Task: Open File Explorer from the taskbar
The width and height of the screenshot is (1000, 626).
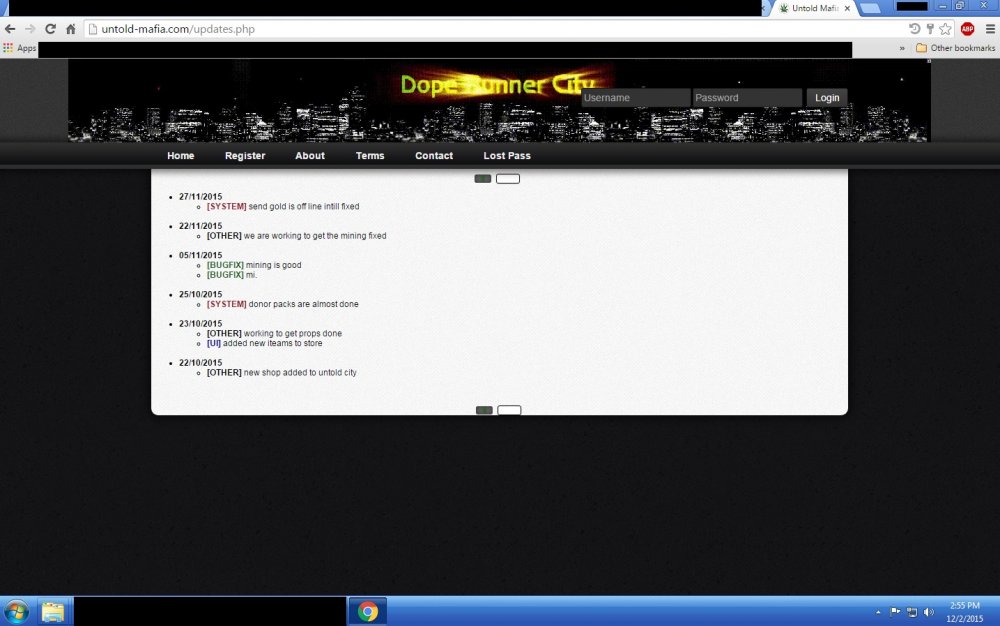Action: [x=52, y=611]
